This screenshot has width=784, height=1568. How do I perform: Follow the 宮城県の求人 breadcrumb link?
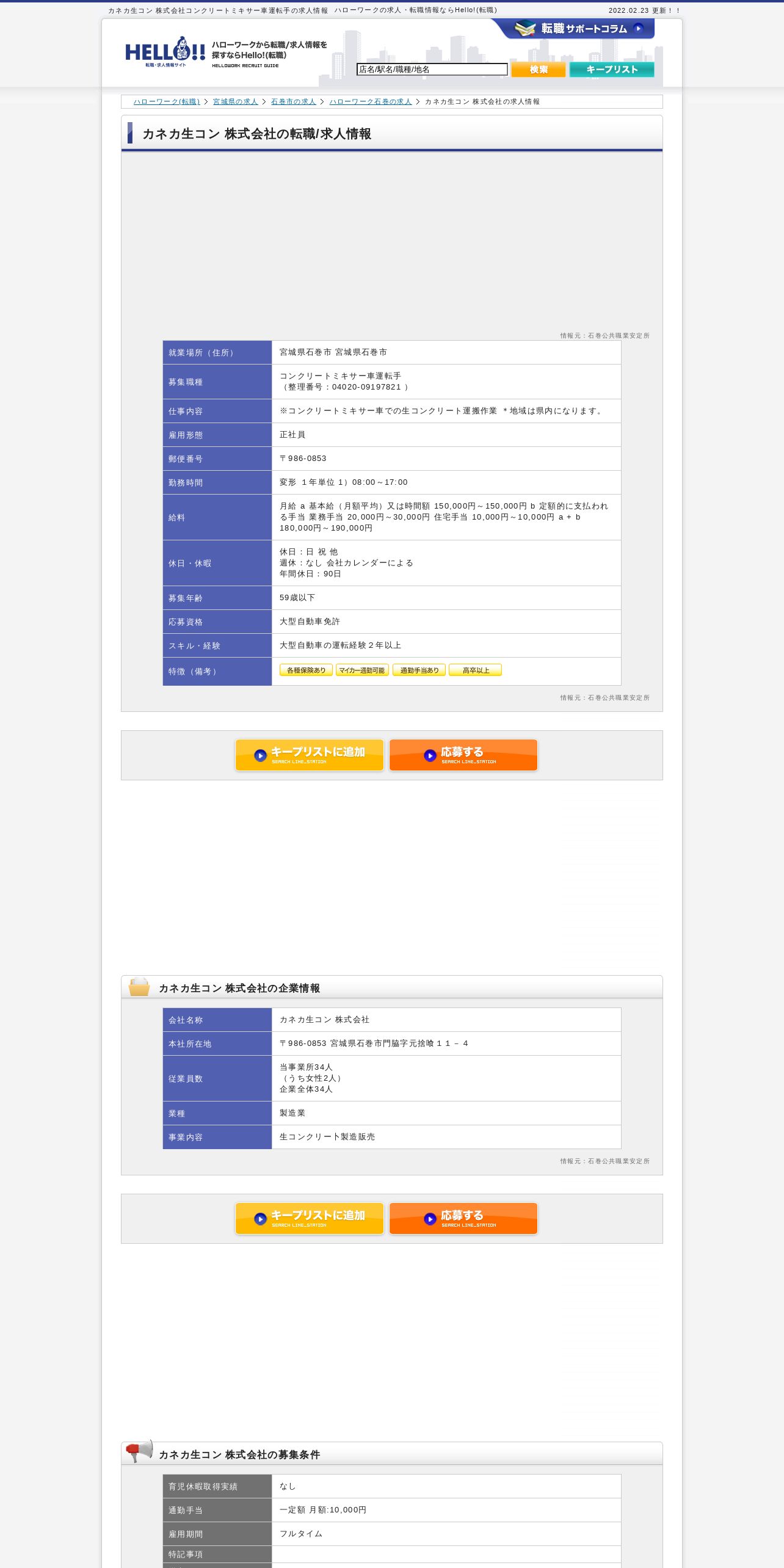click(235, 102)
